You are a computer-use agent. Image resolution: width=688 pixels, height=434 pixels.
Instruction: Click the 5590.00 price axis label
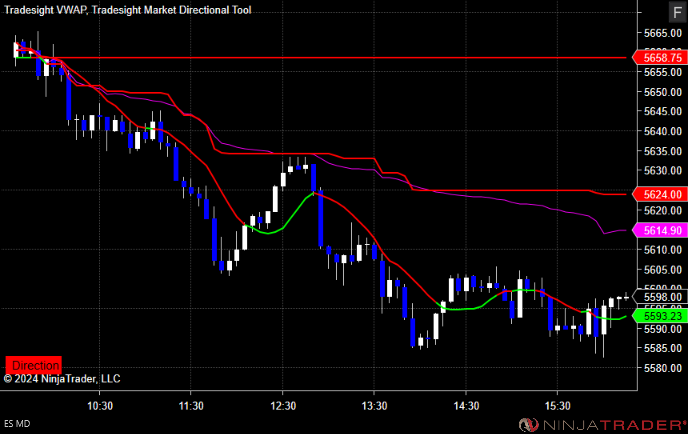(x=663, y=329)
